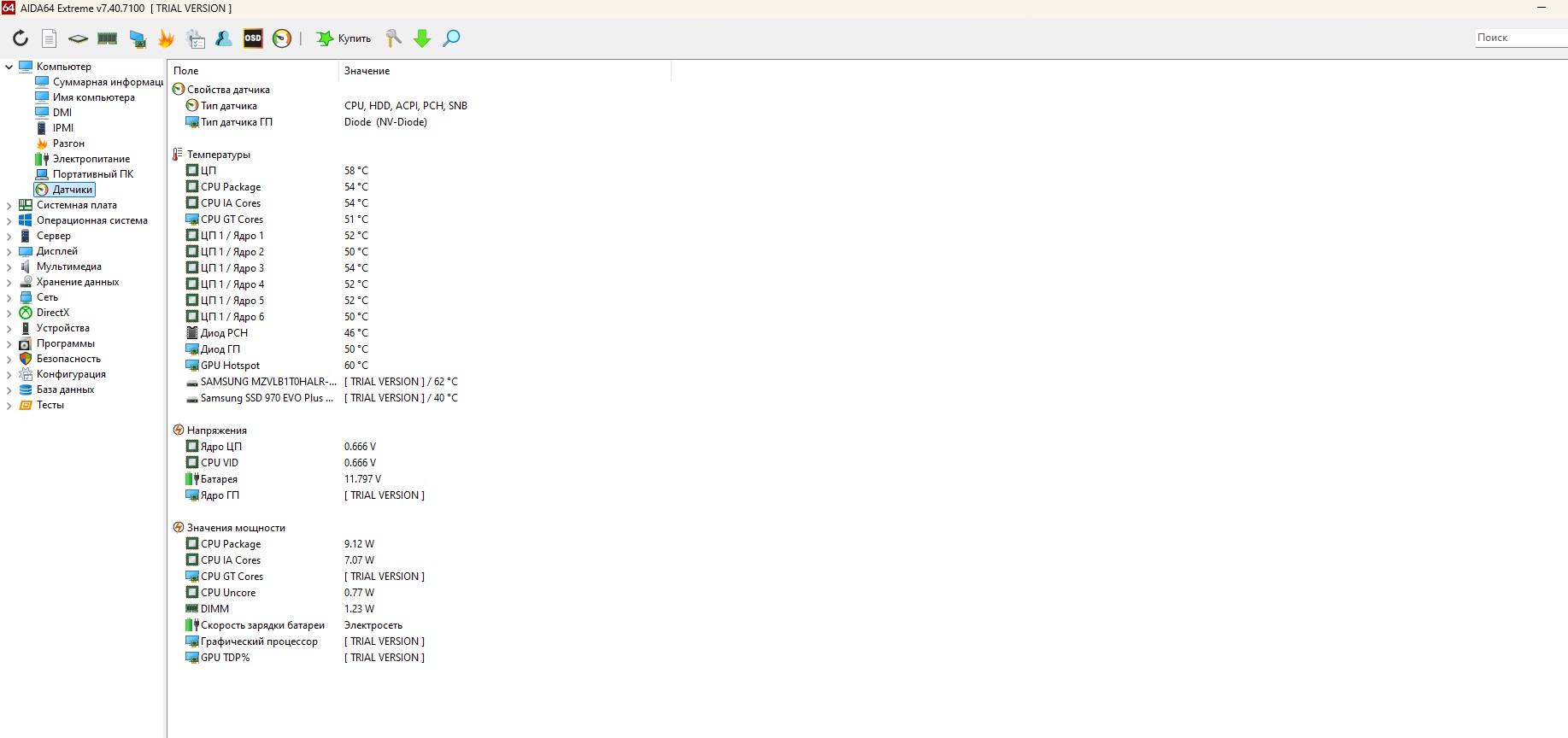Open the IPMI tree item

click(x=63, y=128)
